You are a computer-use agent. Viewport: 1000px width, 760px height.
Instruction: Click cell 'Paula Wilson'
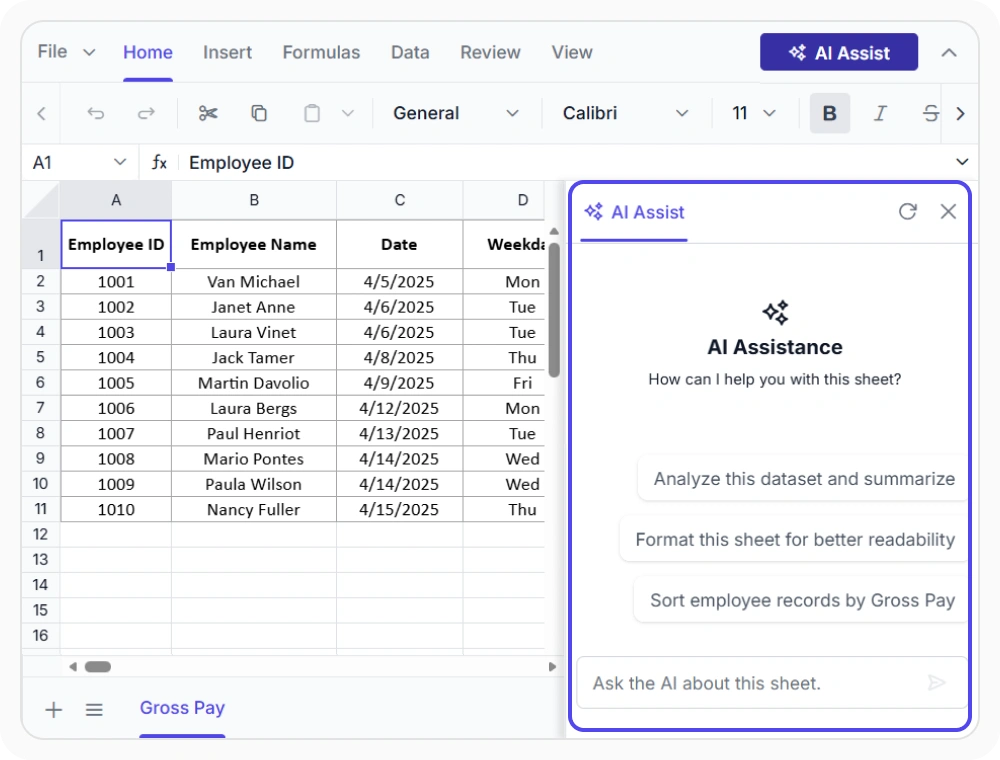tap(254, 484)
